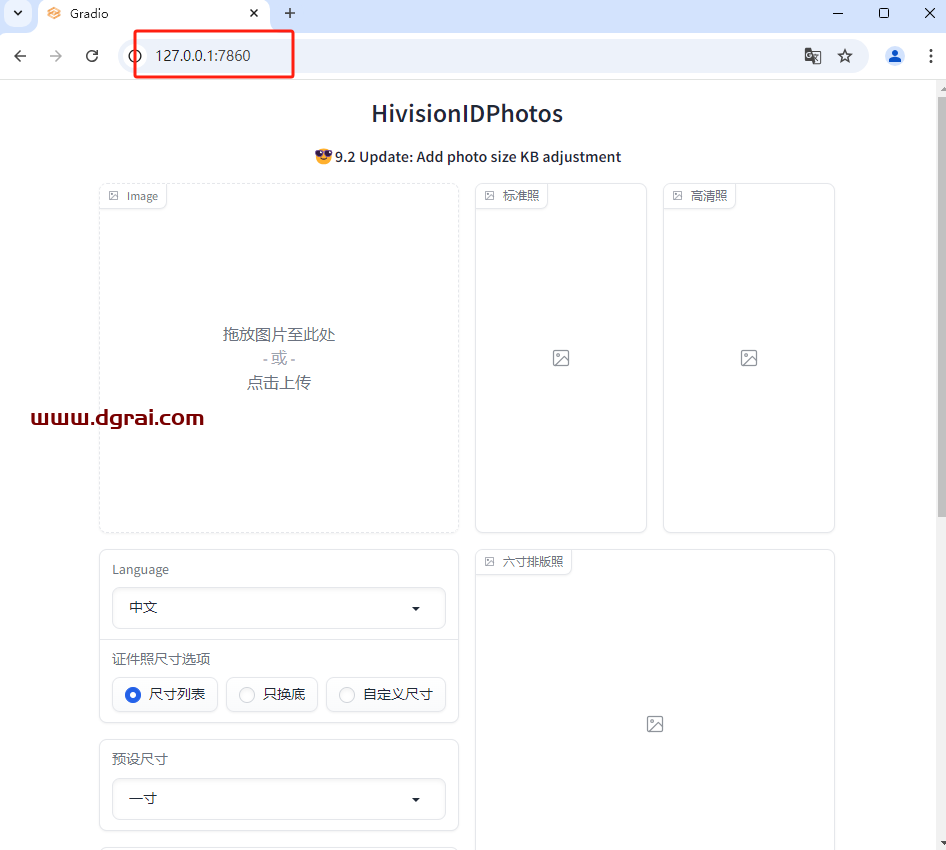Maximize the browser window
Viewport: 946px width, 850px height.
pos(884,13)
